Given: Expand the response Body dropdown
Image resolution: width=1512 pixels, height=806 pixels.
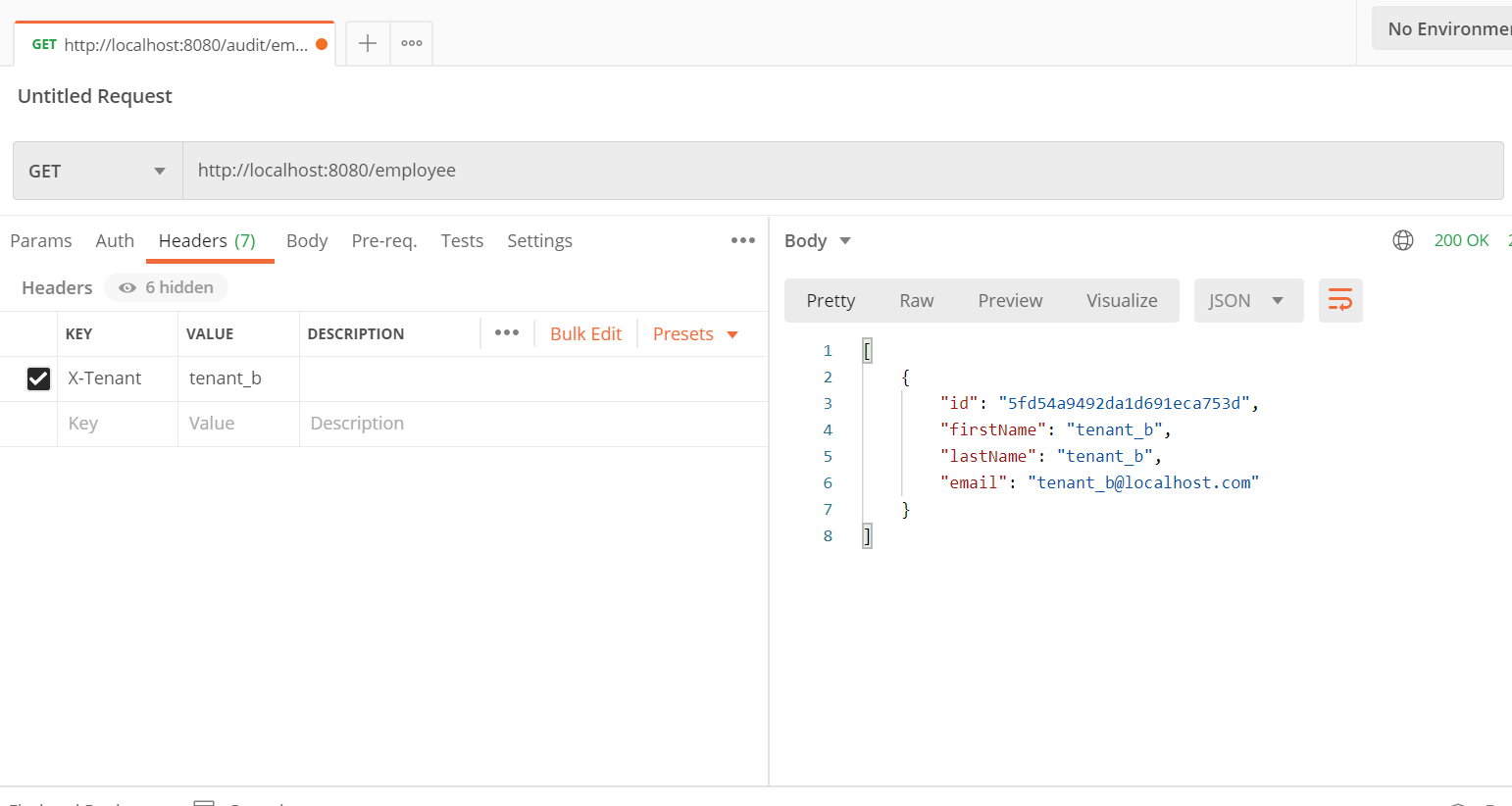Looking at the screenshot, I should [x=818, y=240].
